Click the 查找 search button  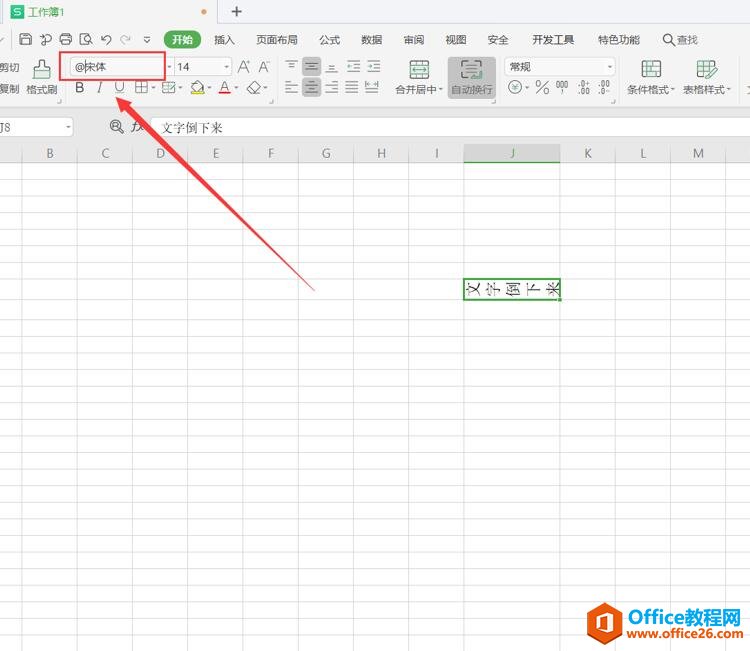point(680,40)
